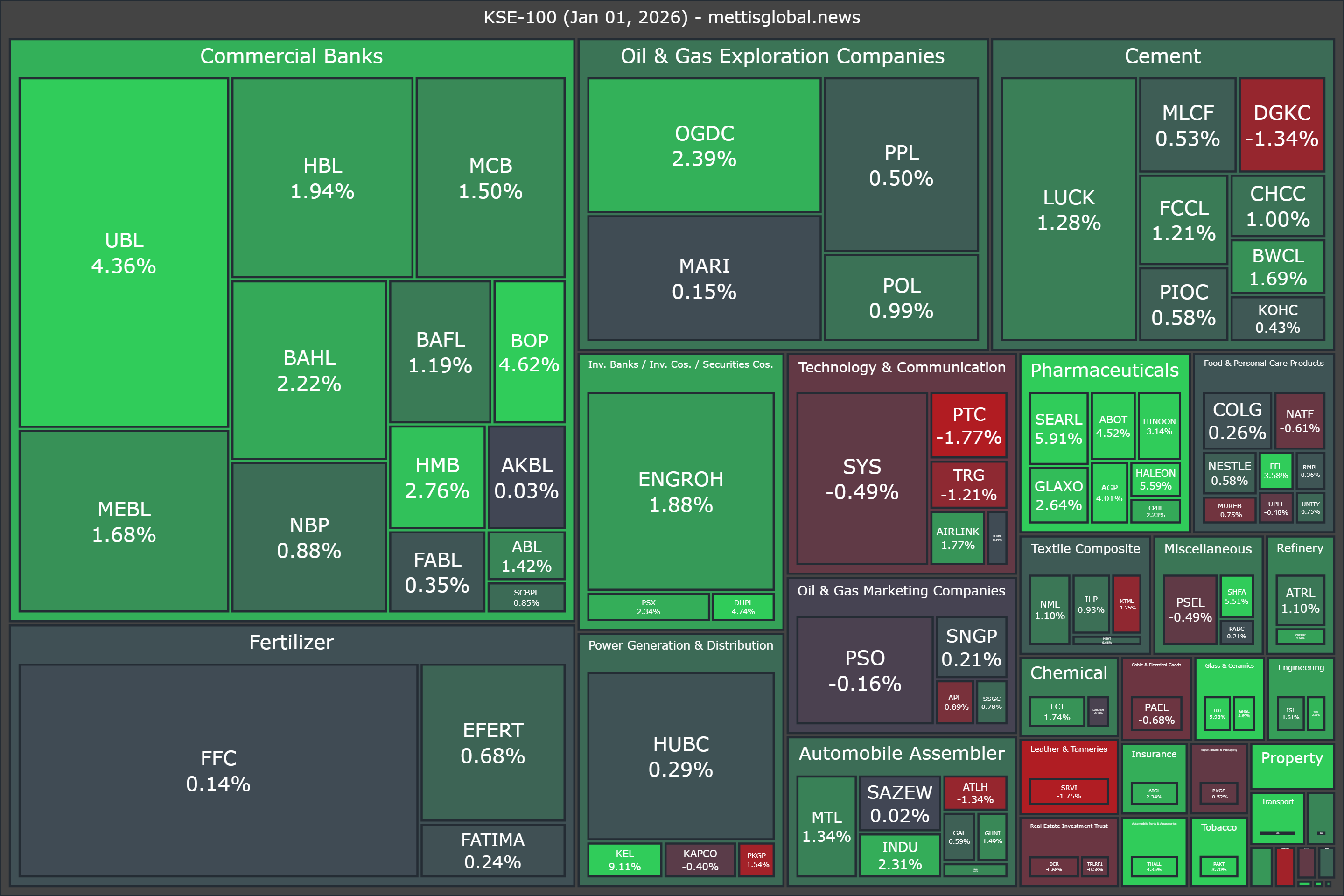Viewport: 1344px width, 896px height.
Task: Select the SEARL 5.91% tile
Action: pyautogui.click(x=1058, y=428)
